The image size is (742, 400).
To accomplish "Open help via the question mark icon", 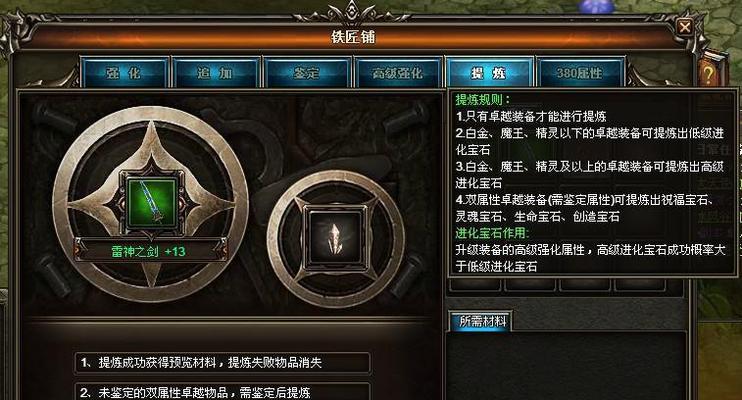I will 708,74.
